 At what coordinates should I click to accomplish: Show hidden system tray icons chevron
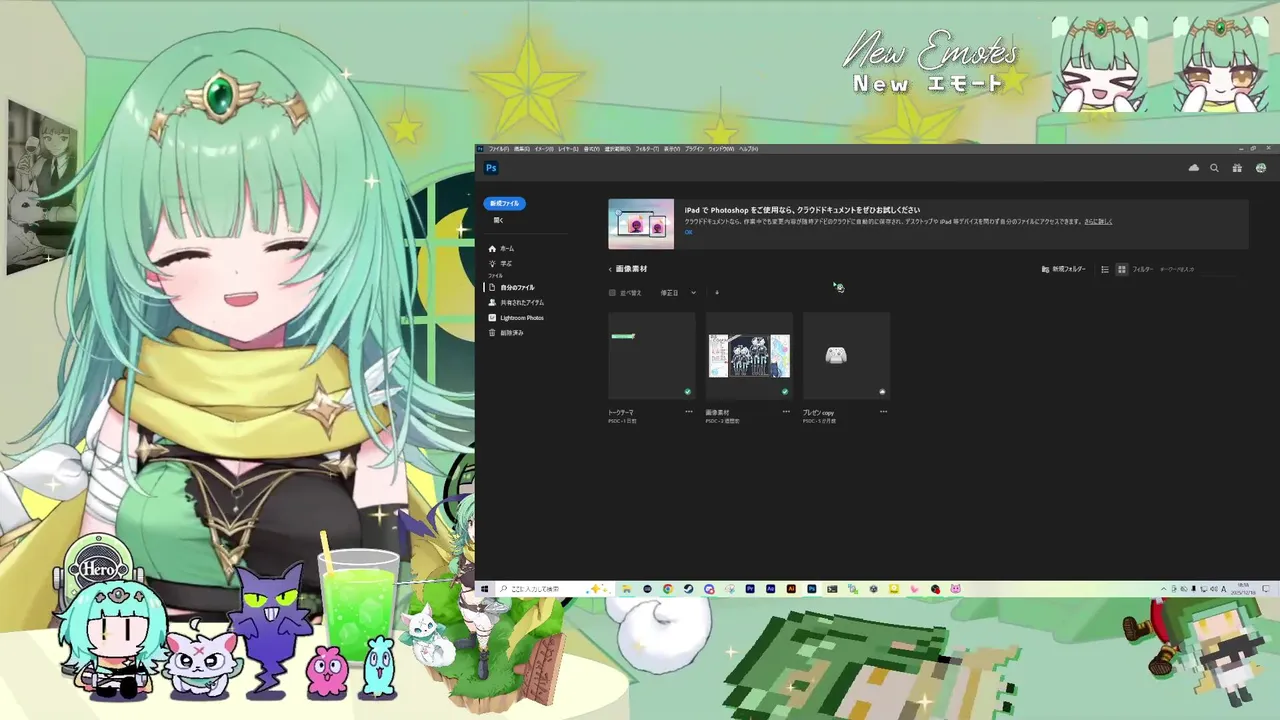[1163, 589]
